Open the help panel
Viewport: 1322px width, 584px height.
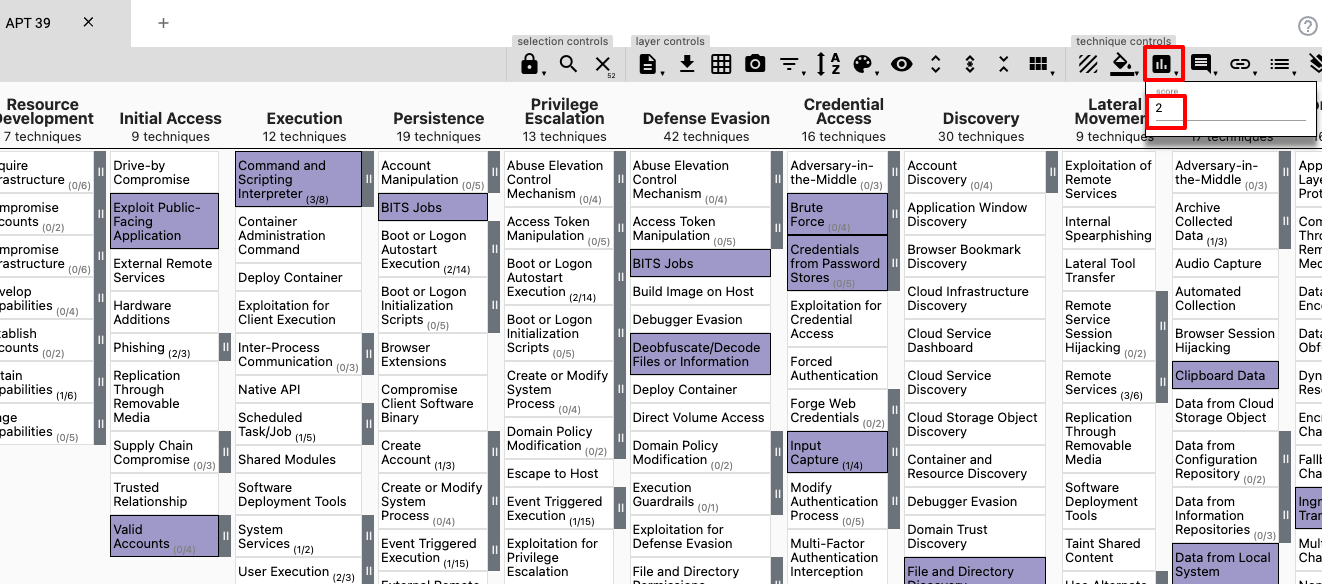[x=1308, y=26]
